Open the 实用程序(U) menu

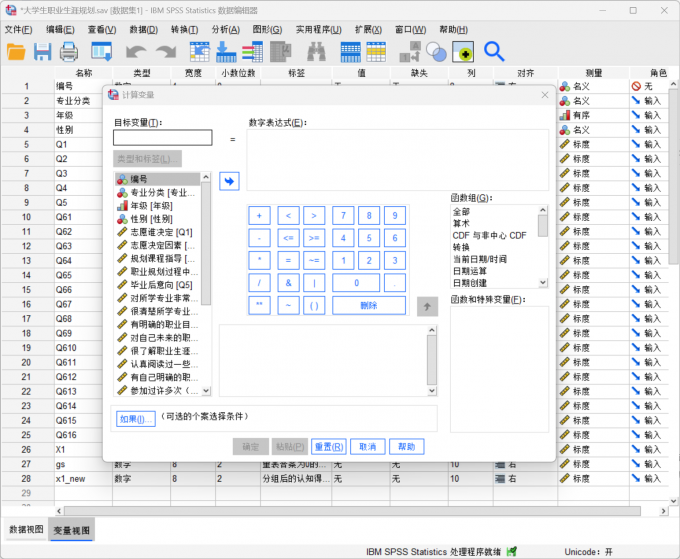[319, 29]
